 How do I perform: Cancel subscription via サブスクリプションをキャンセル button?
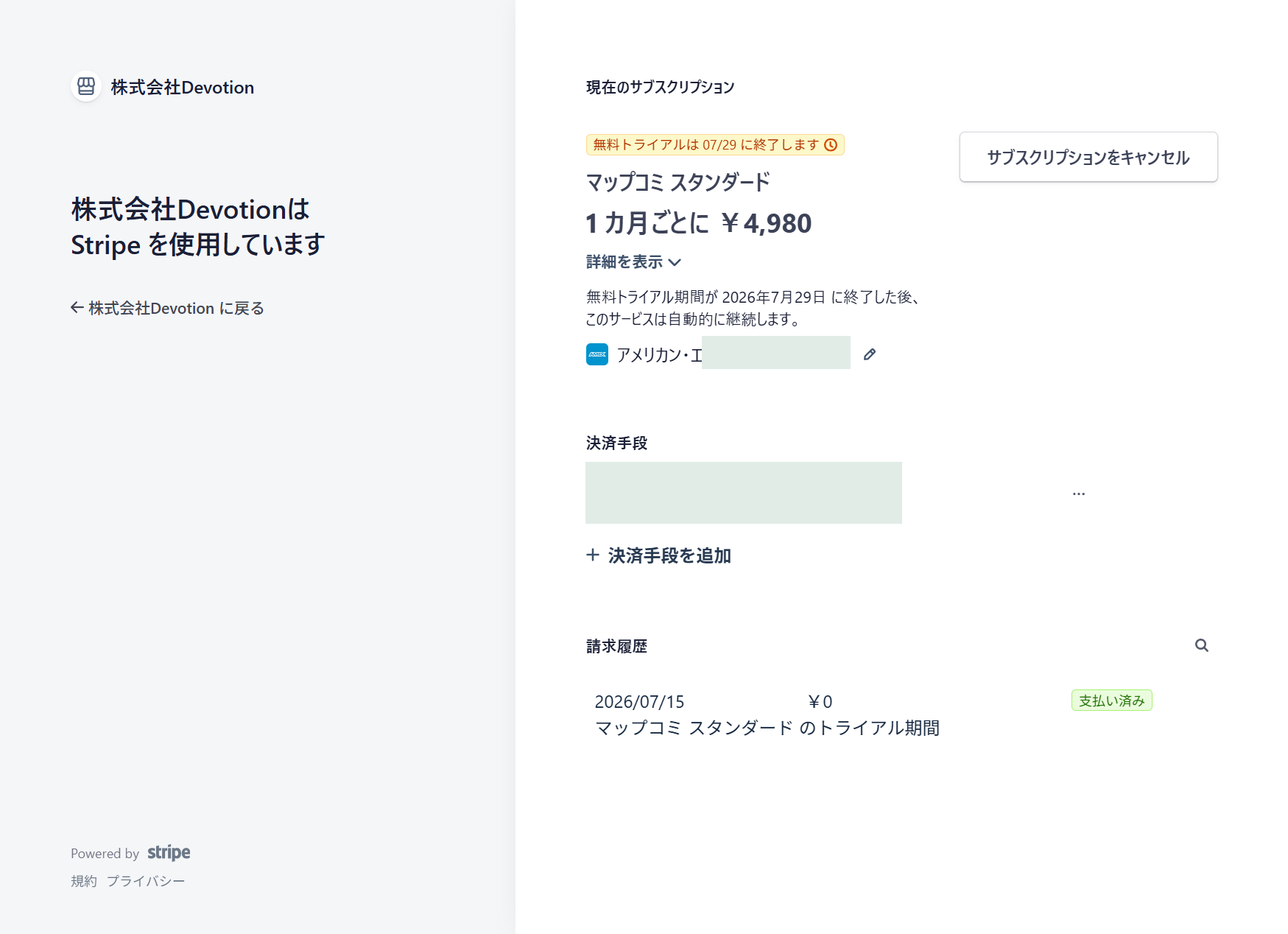pos(1088,157)
